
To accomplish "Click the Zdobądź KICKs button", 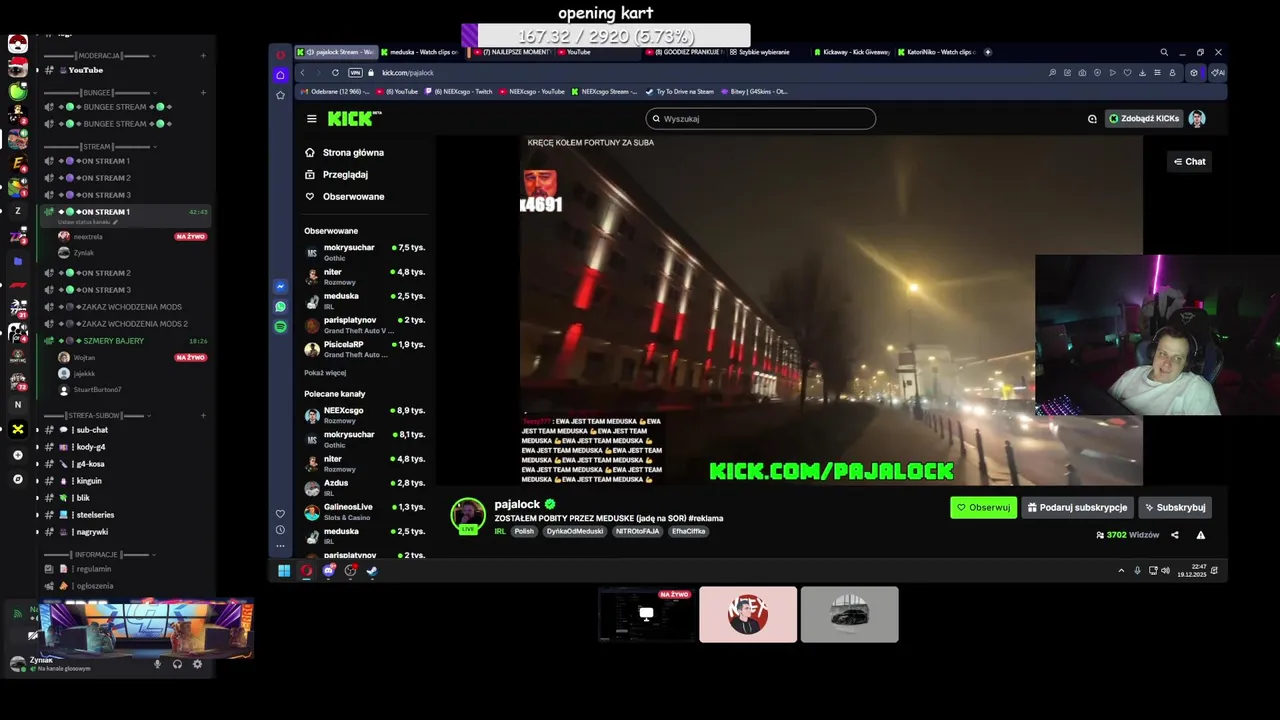I will click(x=1144, y=118).
